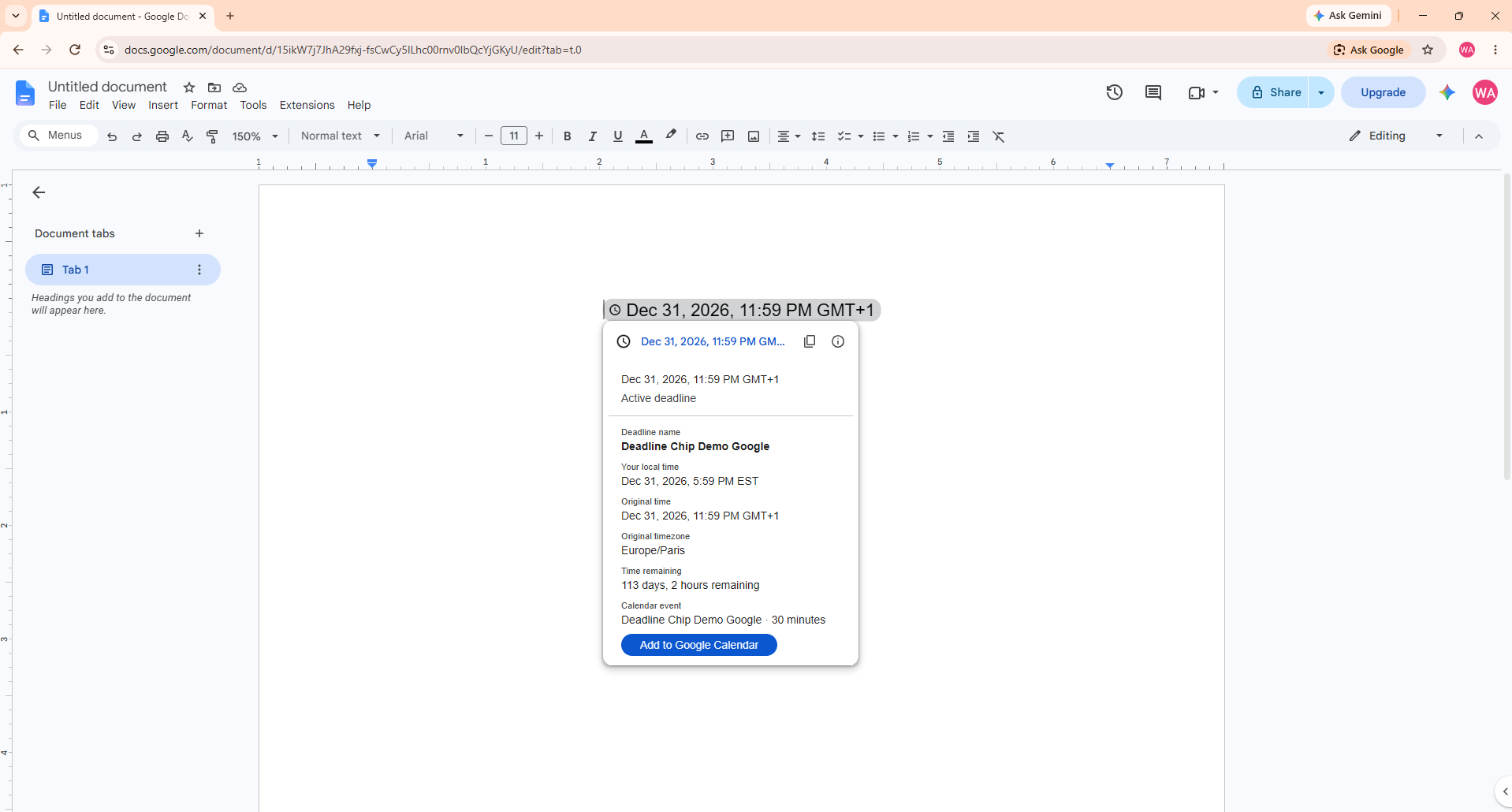Click the undo arrow in the toolbar

(112, 136)
